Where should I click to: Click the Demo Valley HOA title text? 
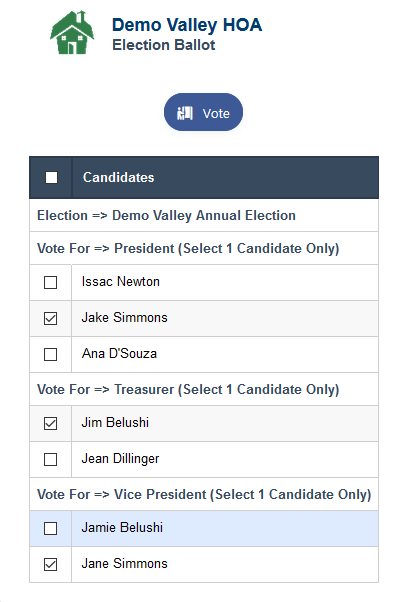pyautogui.click(x=187, y=25)
